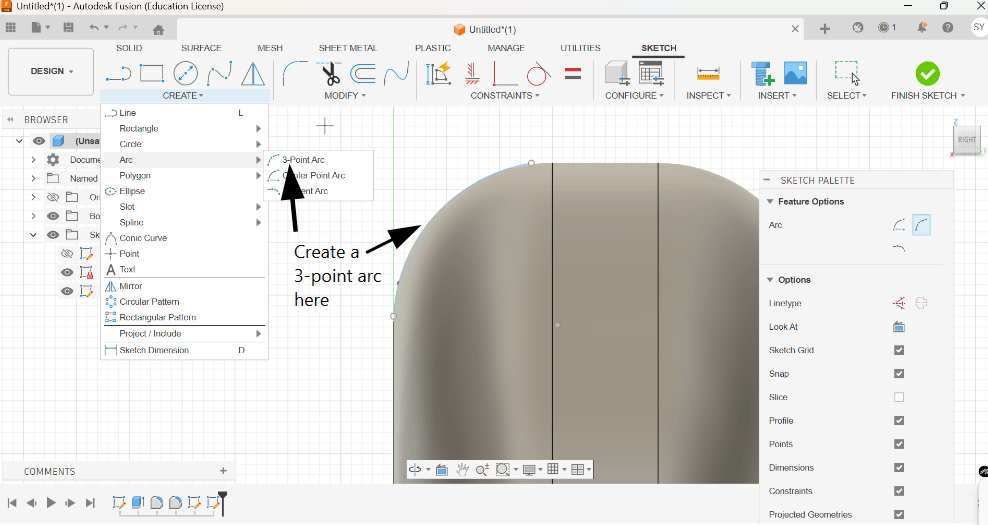Click the Measure tool under Inspect
The width and height of the screenshot is (988, 525).
pyautogui.click(x=708, y=73)
